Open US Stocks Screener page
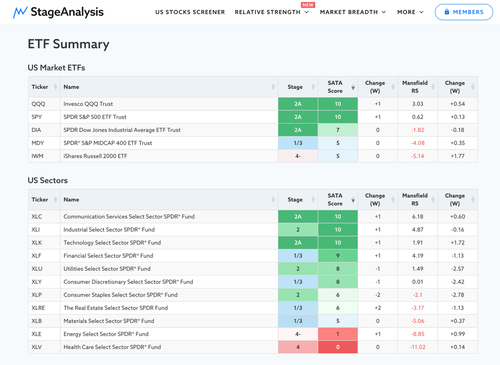This screenshot has height=365, width=500. click(190, 12)
